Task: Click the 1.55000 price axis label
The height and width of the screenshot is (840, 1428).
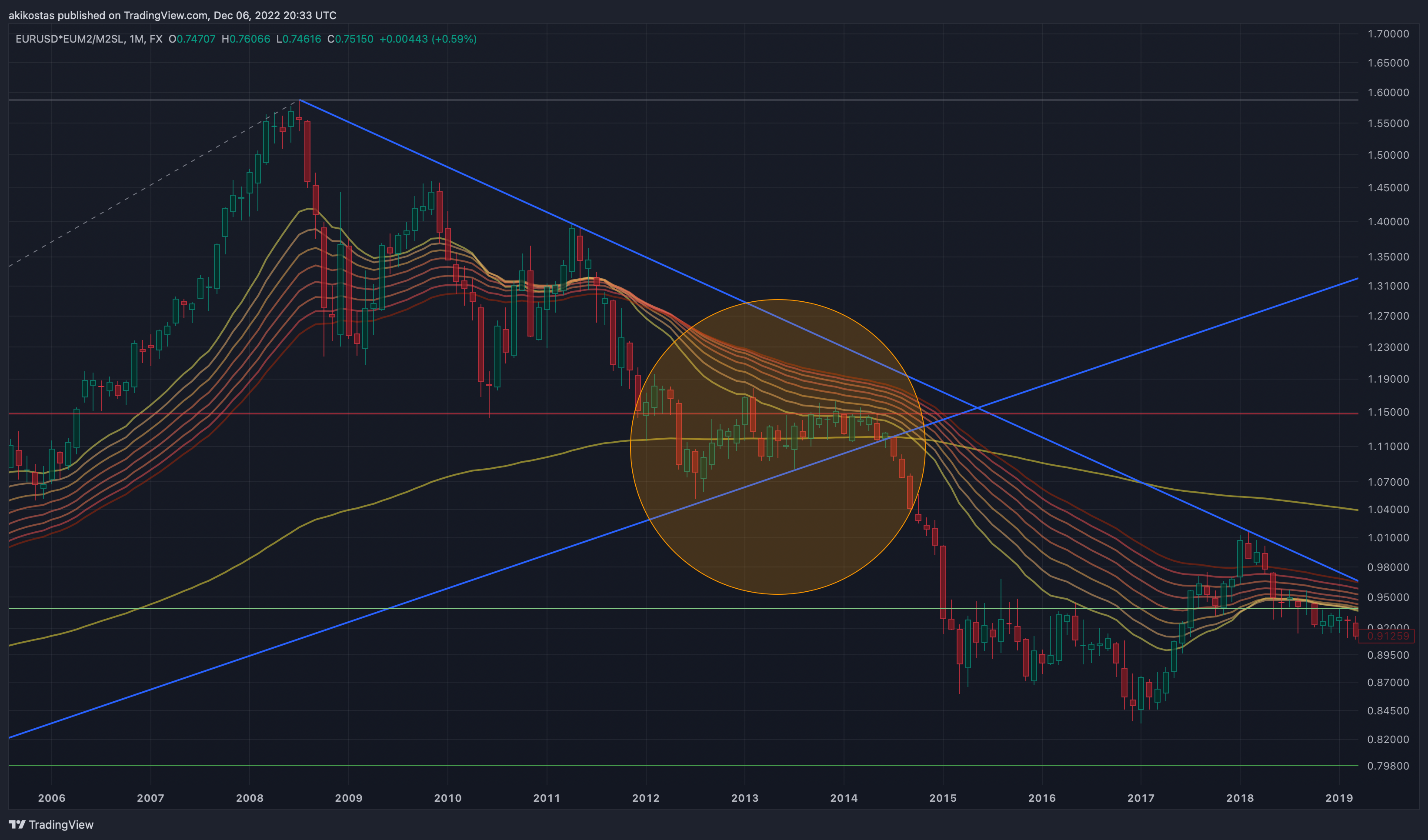Action: point(1388,123)
